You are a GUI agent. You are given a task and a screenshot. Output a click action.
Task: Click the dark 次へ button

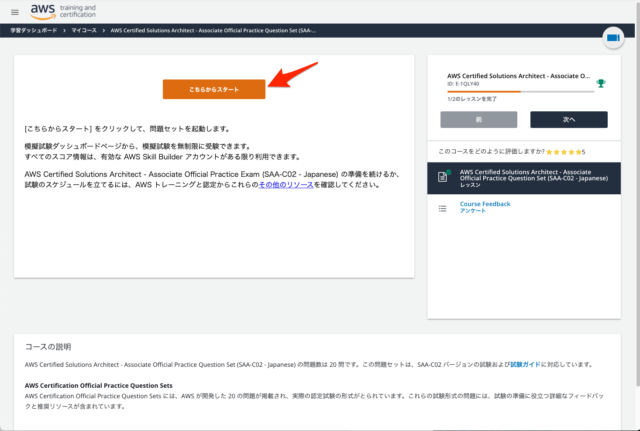[x=569, y=120]
